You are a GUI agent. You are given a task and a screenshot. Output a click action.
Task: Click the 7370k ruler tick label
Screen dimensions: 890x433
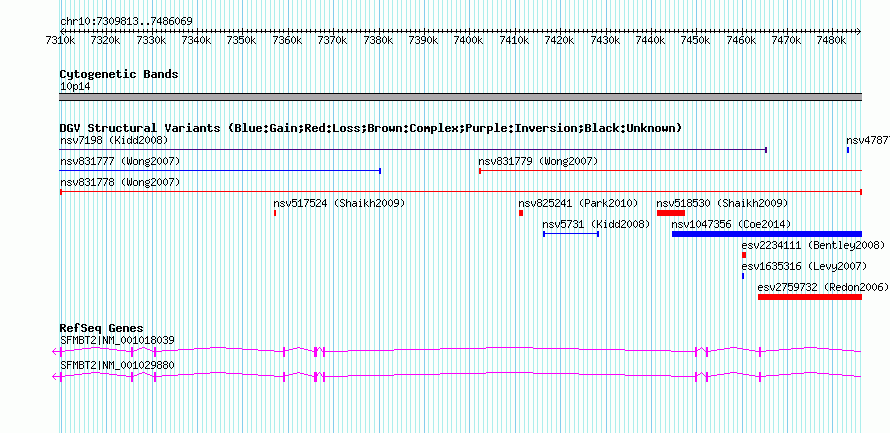pyautogui.click(x=331, y=40)
